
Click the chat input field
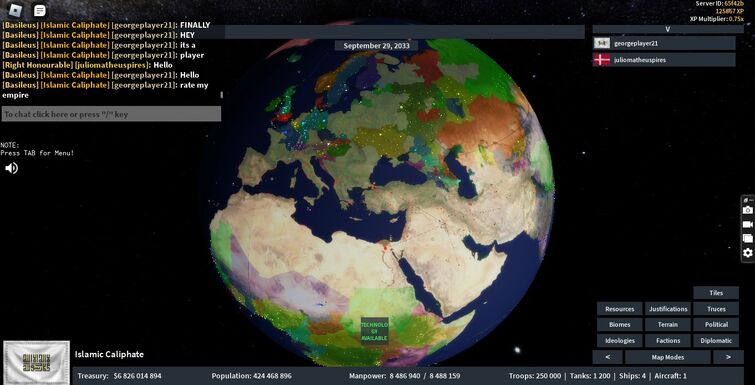[111, 114]
